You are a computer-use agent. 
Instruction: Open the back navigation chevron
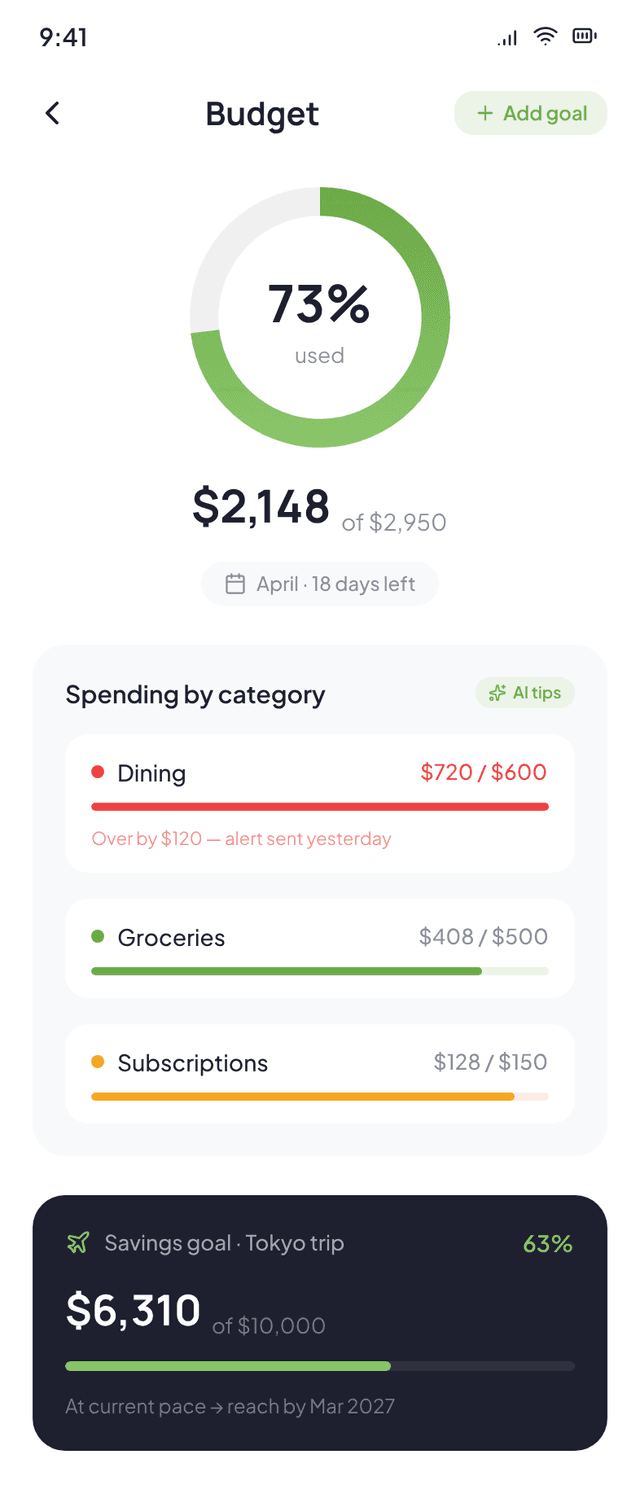click(x=52, y=113)
